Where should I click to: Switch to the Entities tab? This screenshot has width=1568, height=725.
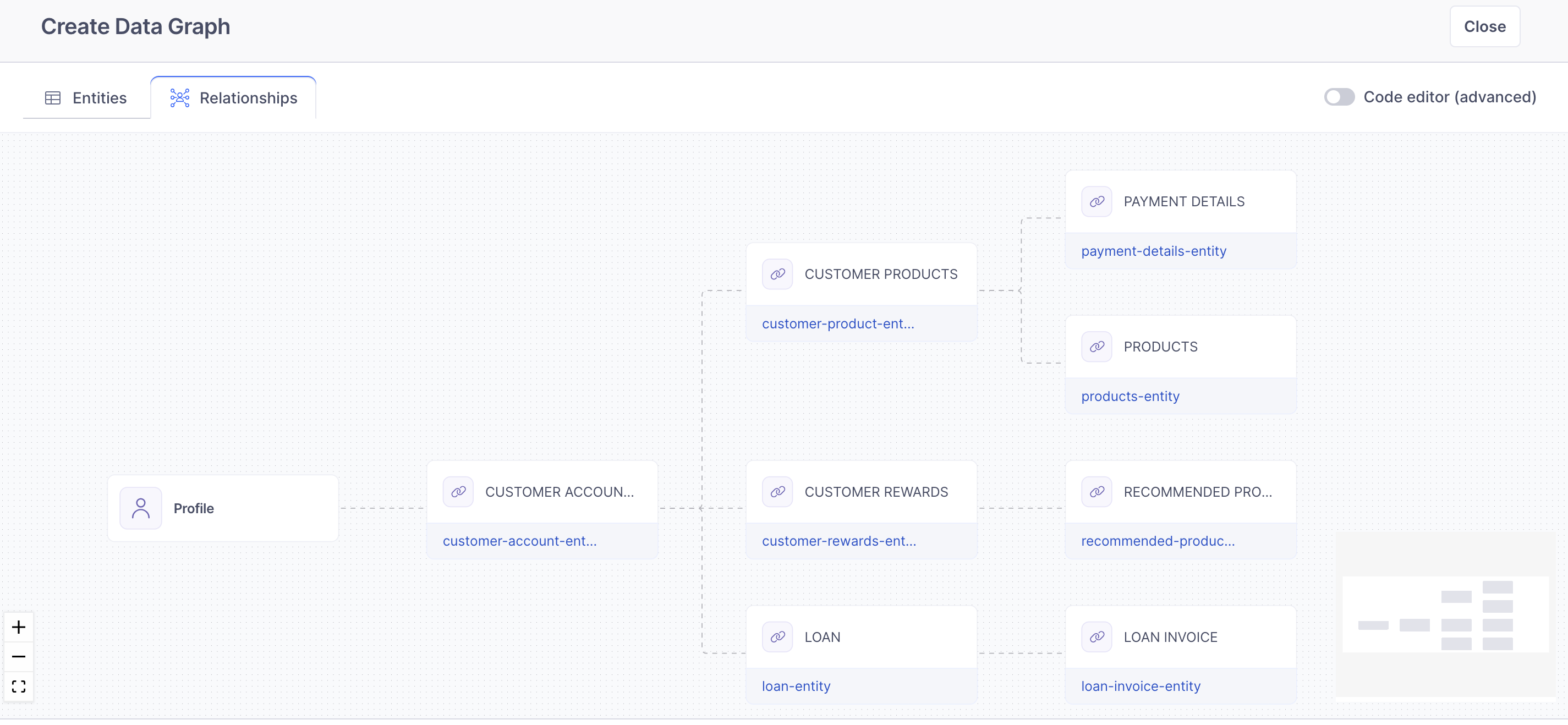coord(86,98)
